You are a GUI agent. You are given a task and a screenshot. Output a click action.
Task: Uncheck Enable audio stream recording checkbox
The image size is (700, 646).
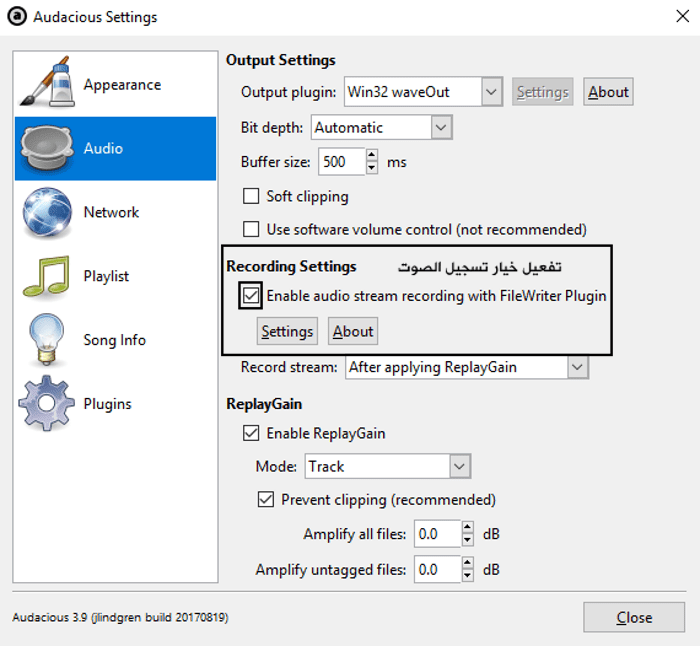point(251,295)
